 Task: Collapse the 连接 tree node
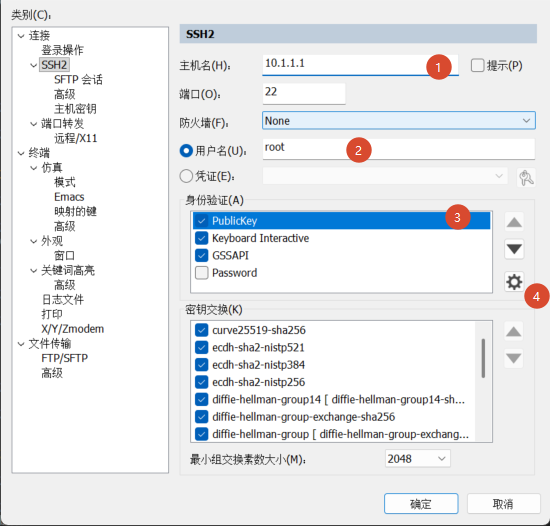point(21,36)
